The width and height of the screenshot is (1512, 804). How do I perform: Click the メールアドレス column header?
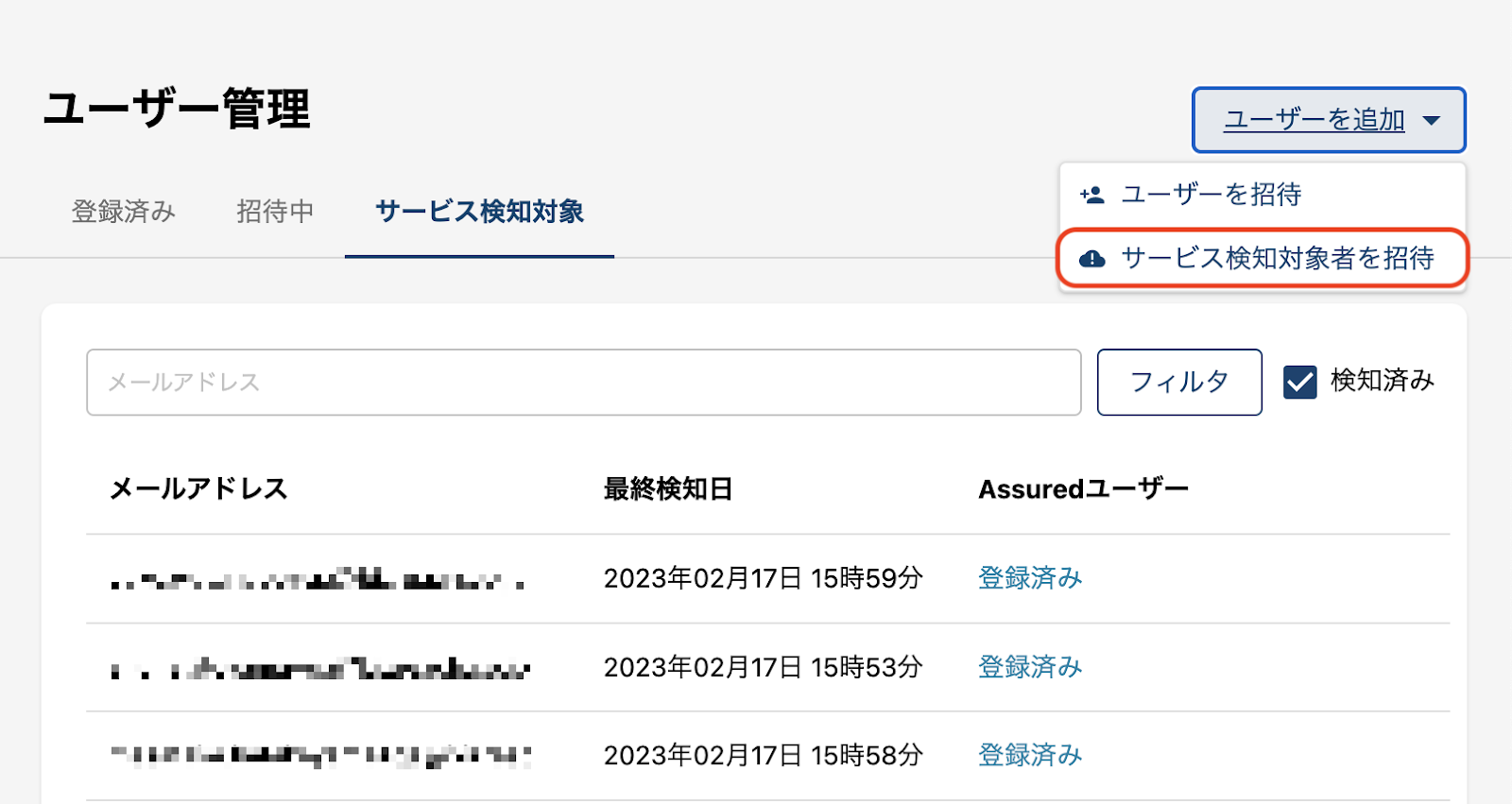point(198,488)
